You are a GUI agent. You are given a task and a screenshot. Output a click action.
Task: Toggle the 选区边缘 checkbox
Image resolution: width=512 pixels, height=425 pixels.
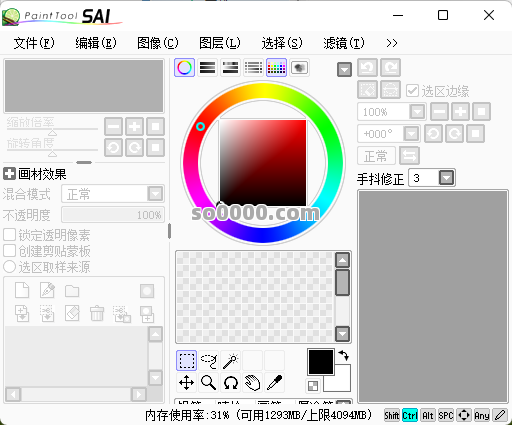(x=412, y=90)
